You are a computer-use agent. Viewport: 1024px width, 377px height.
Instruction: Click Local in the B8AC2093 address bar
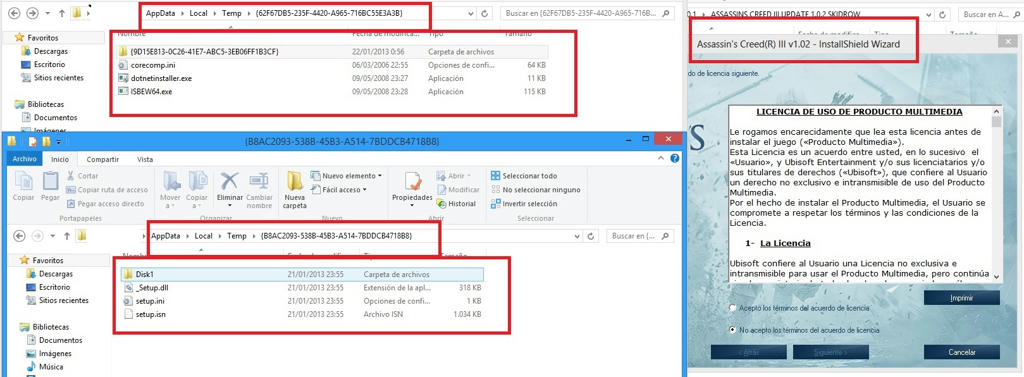click(x=204, y=236)
